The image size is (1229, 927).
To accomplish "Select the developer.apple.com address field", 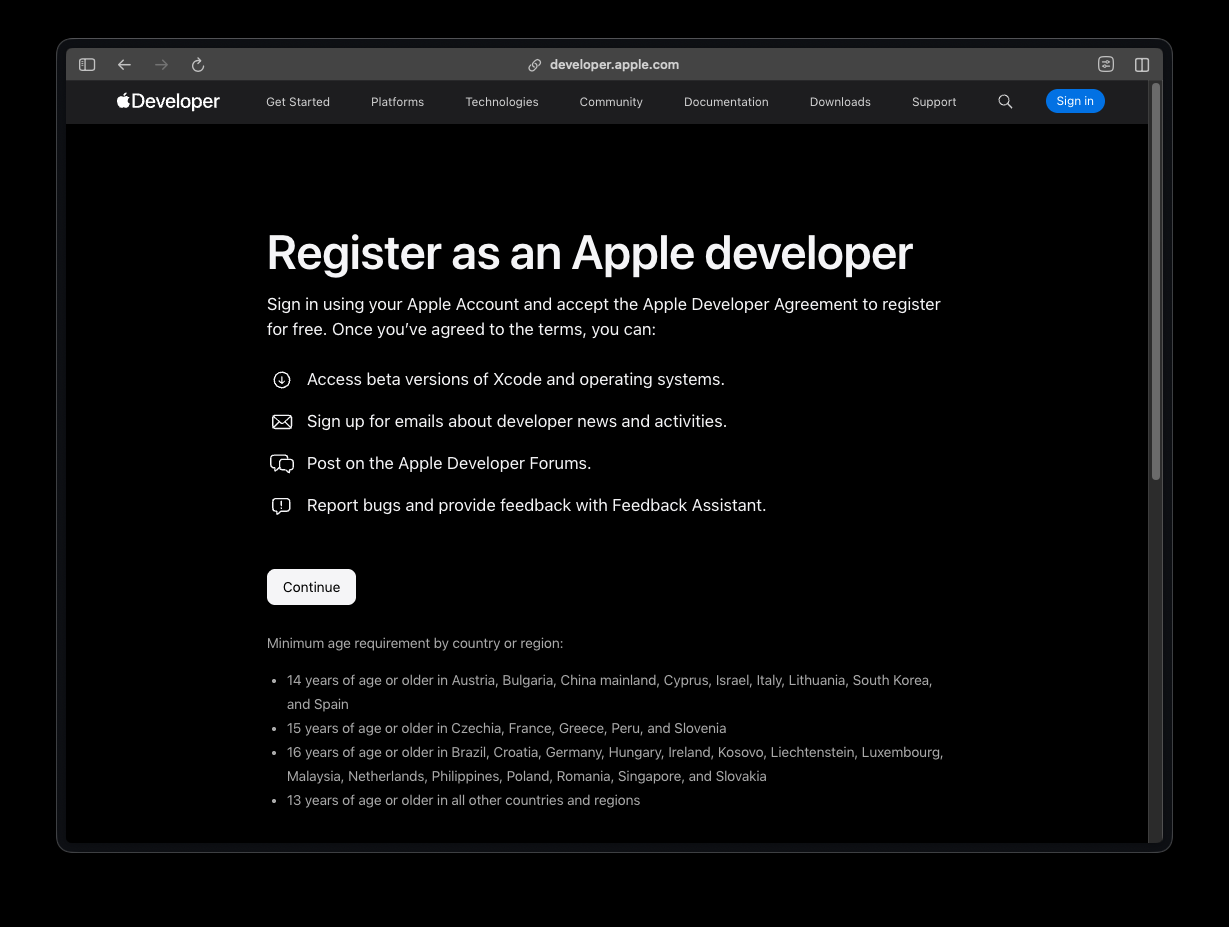I will [614, 65].
